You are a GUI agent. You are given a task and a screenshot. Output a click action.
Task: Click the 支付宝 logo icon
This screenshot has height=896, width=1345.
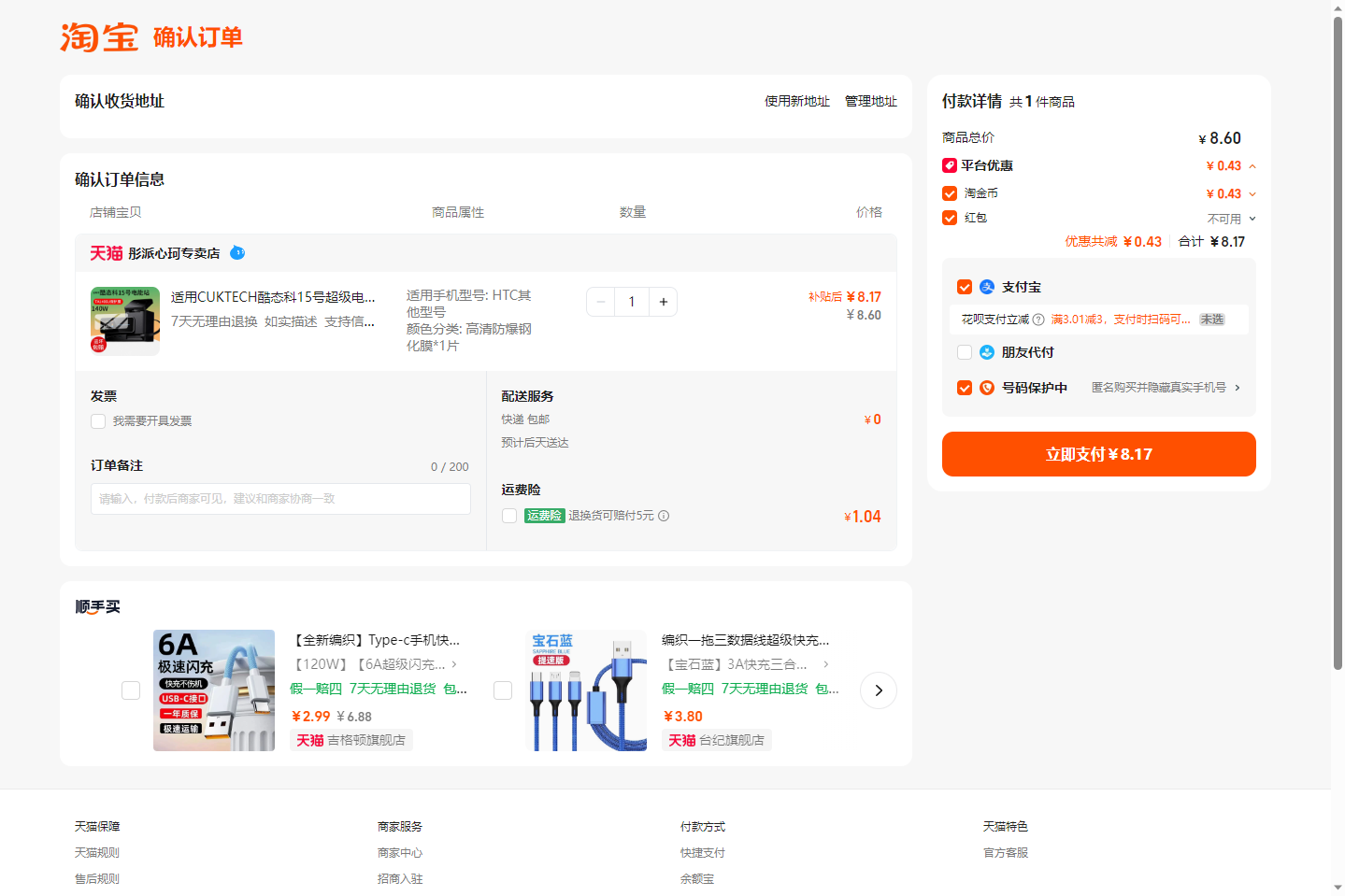coord(987,287)
